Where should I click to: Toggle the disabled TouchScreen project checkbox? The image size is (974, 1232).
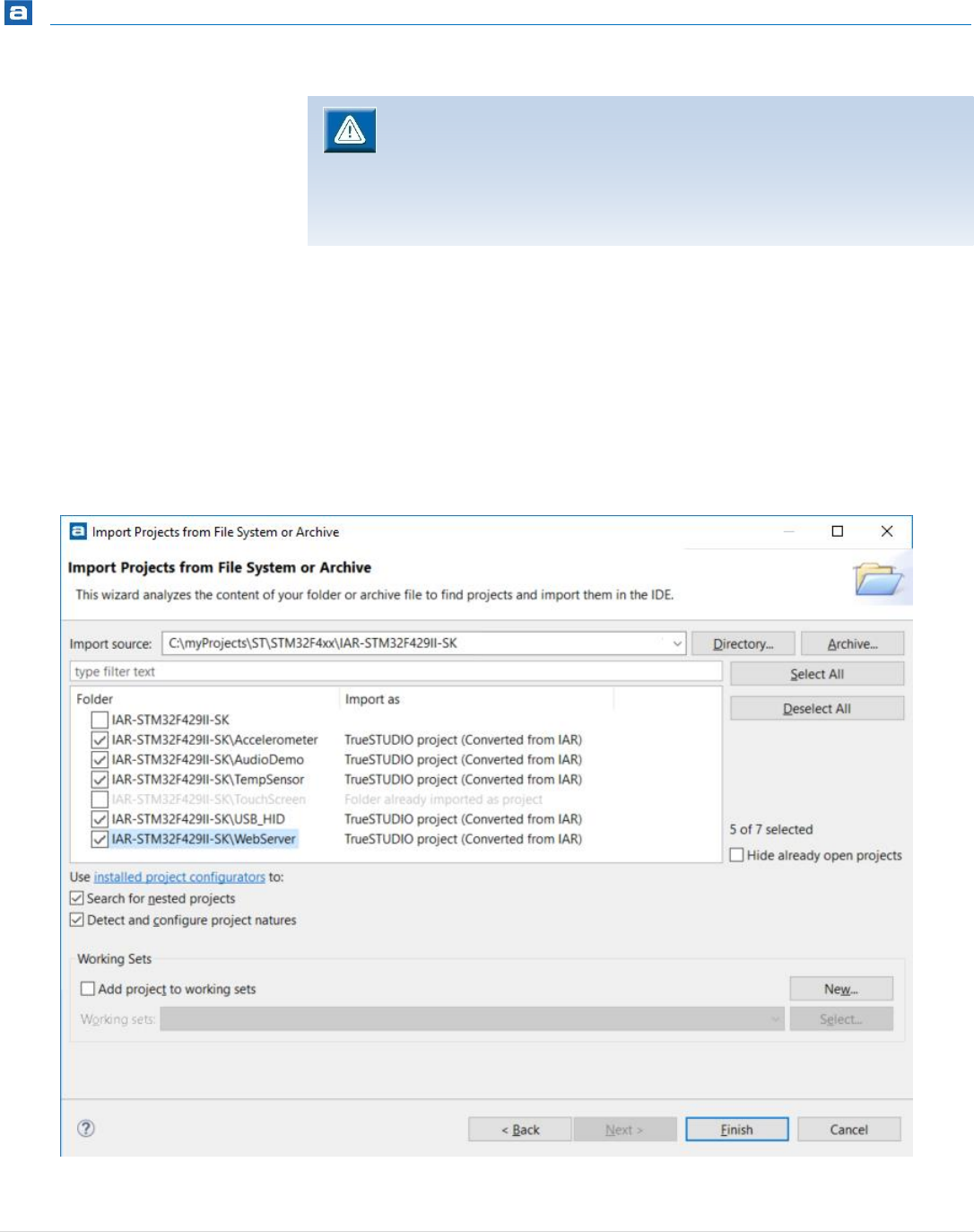point(100,799)
